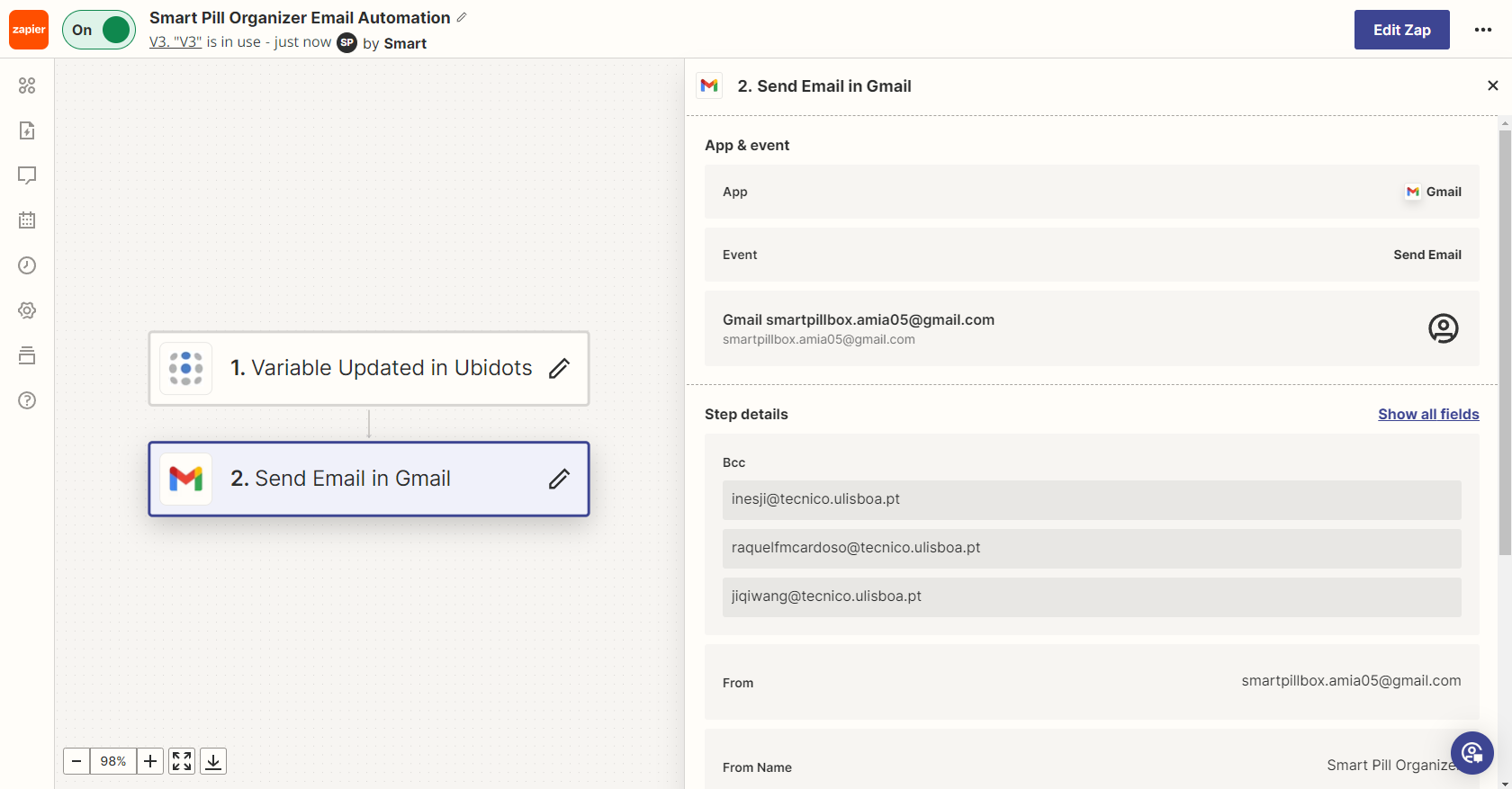1512x789 pixels.
Task: Open the history clock icon in sidebar
Action: (27, 265)
